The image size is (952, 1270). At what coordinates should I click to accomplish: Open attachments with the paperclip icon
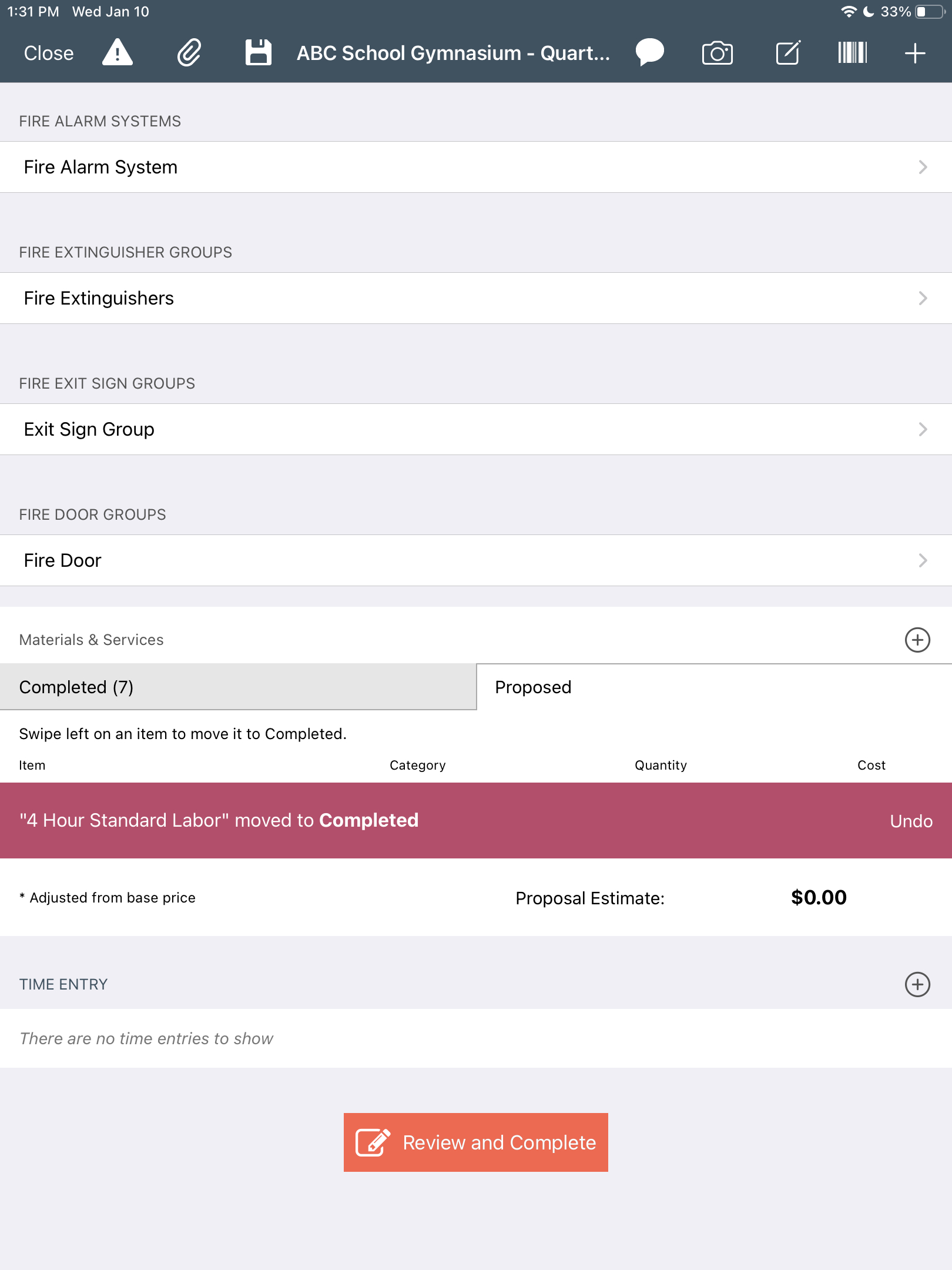[189, 53]
